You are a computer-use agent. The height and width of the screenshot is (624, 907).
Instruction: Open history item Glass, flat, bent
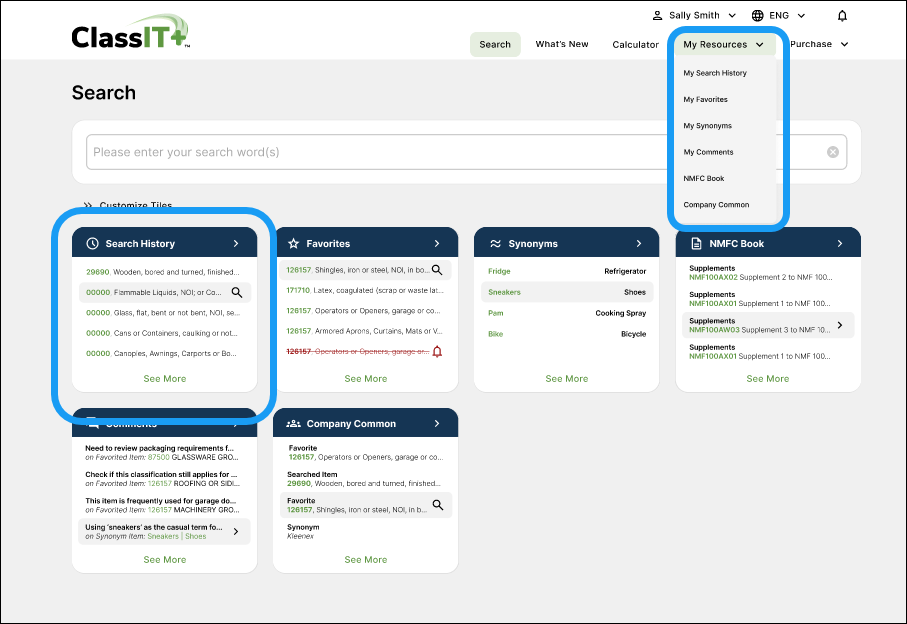point(164,313)
